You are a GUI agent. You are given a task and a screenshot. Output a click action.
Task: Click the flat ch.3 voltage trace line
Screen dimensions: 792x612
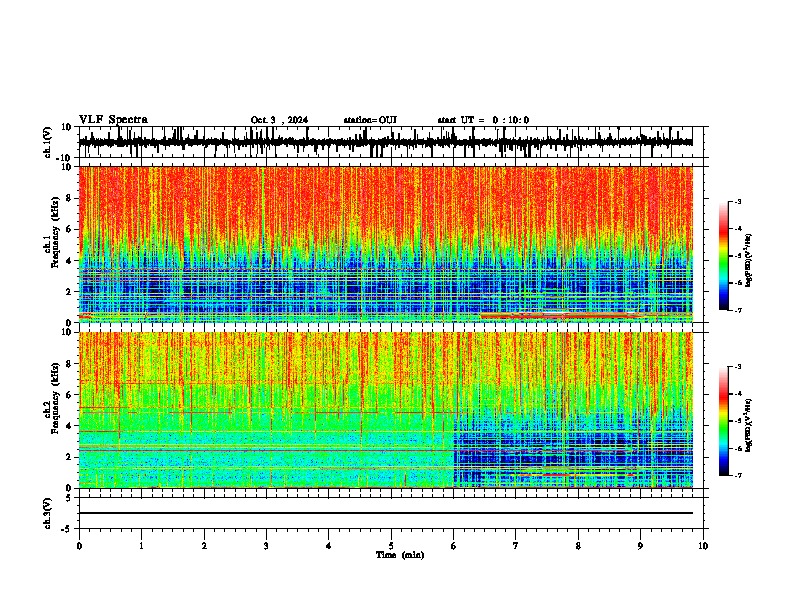click(385, 513)
